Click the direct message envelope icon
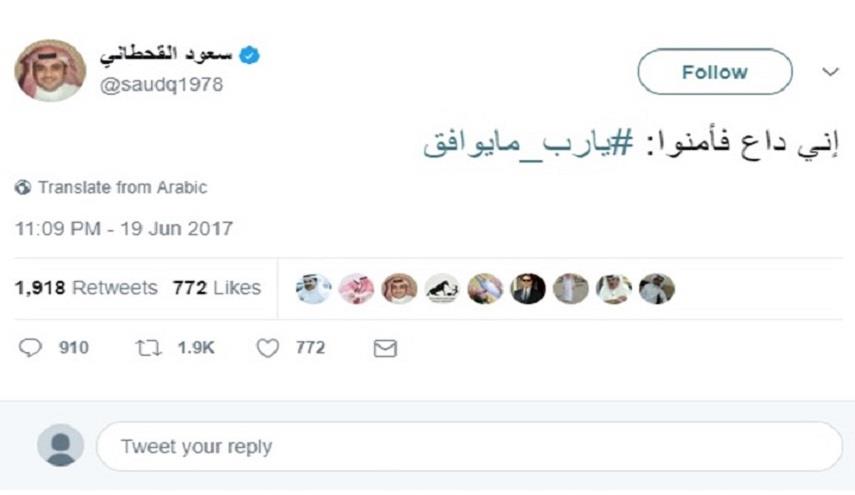This screenshot has height=495, width=855. tap(385, 348)
